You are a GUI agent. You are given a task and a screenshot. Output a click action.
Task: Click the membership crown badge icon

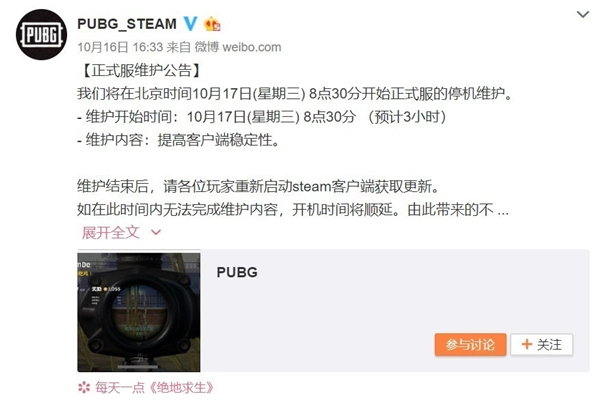click(212, 24)
